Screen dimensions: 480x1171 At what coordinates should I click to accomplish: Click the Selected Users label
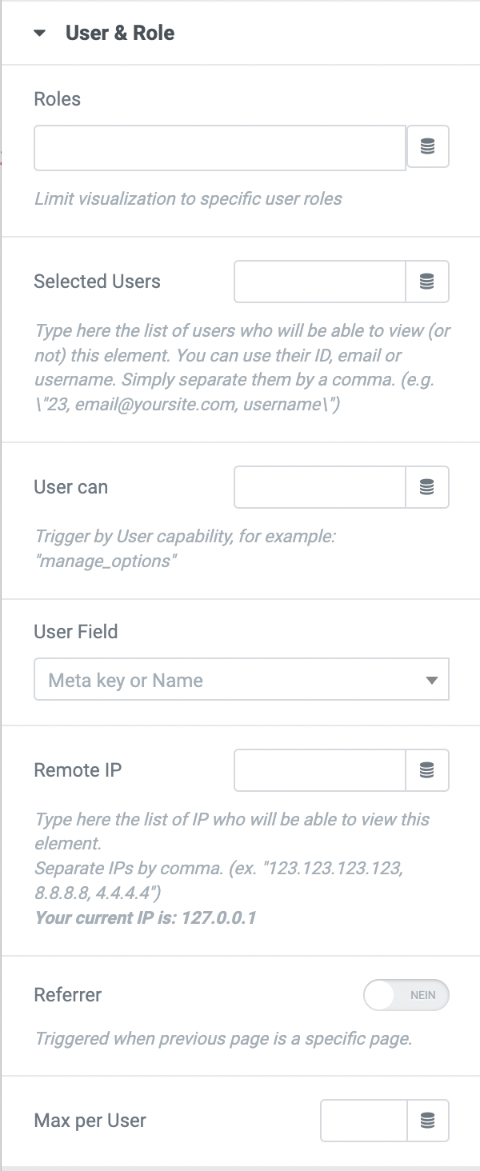tap(97, 282)
